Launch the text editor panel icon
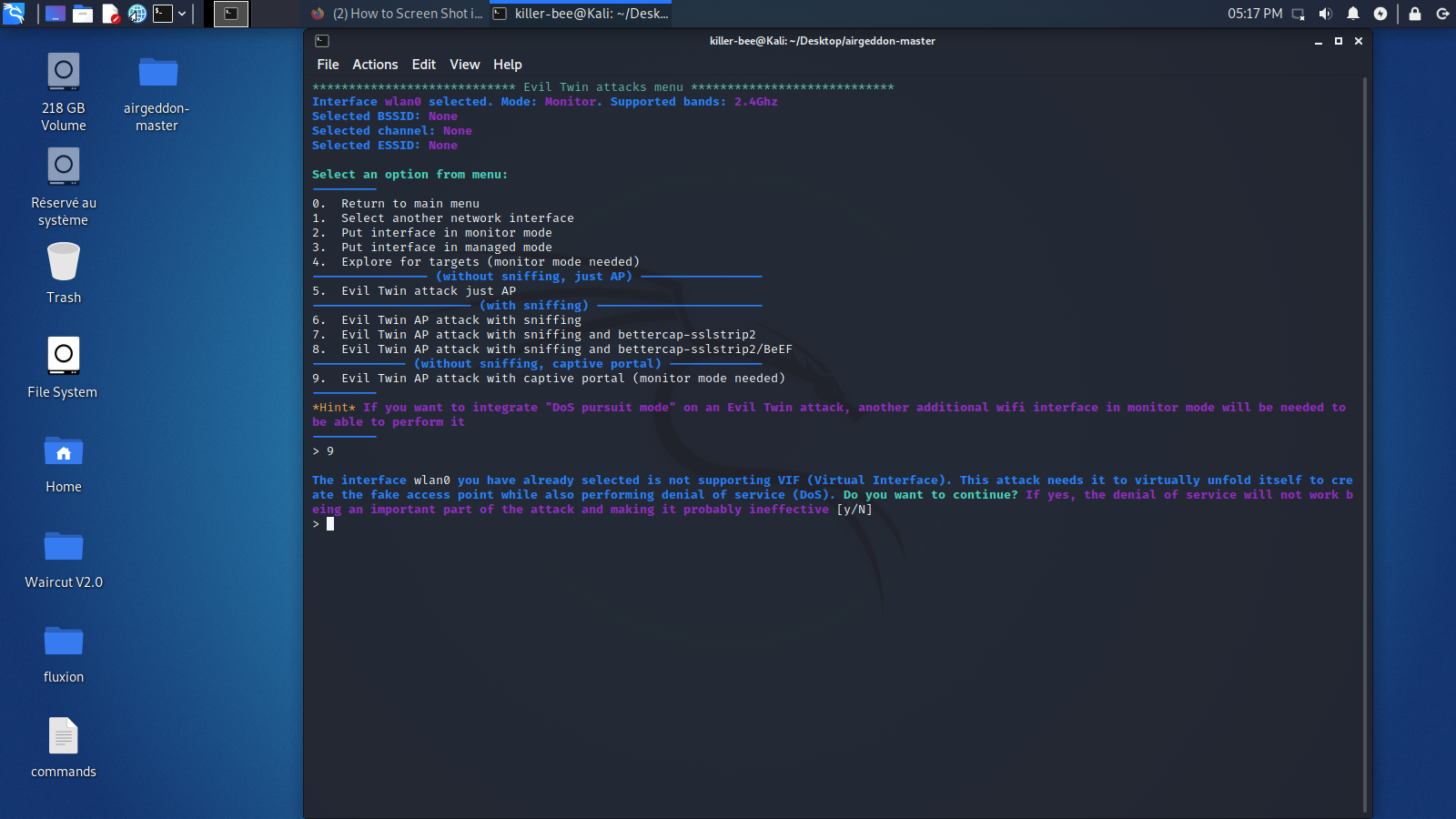The height and width of the screenshot is (819, 1456). 110,14
